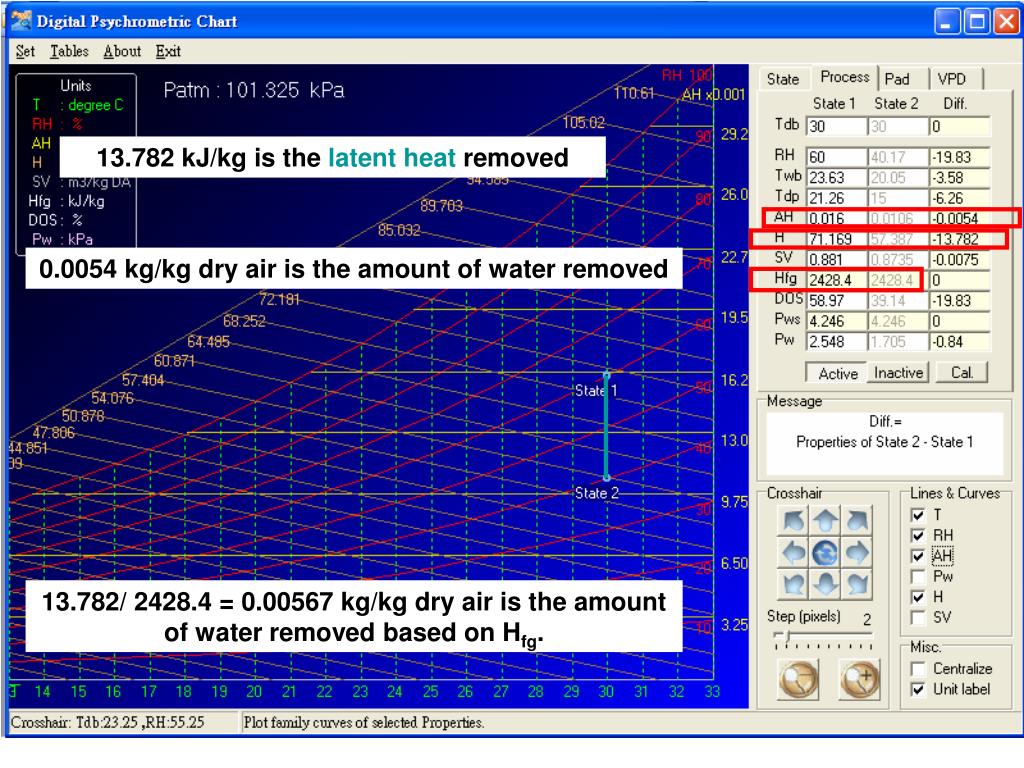Enable the SV lines checkbox
Image resolution: width=1024 pixels, height=768 pixels.
pos(918,618)
